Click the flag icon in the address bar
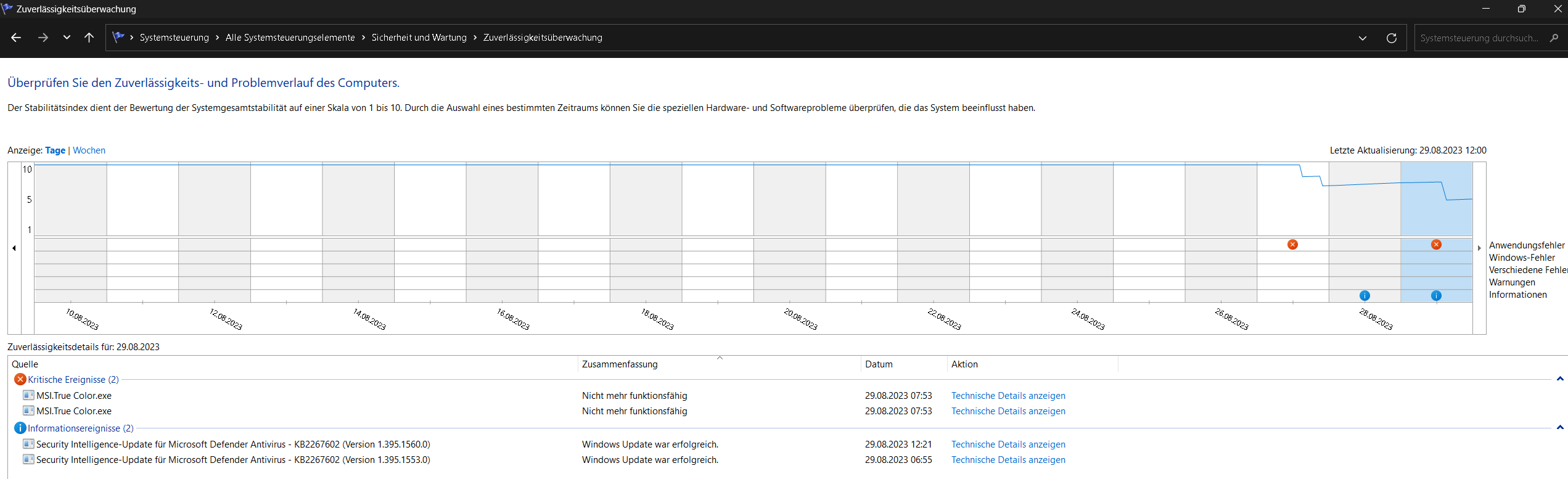Screen dimensions: 1568x479 click(118, 37)
